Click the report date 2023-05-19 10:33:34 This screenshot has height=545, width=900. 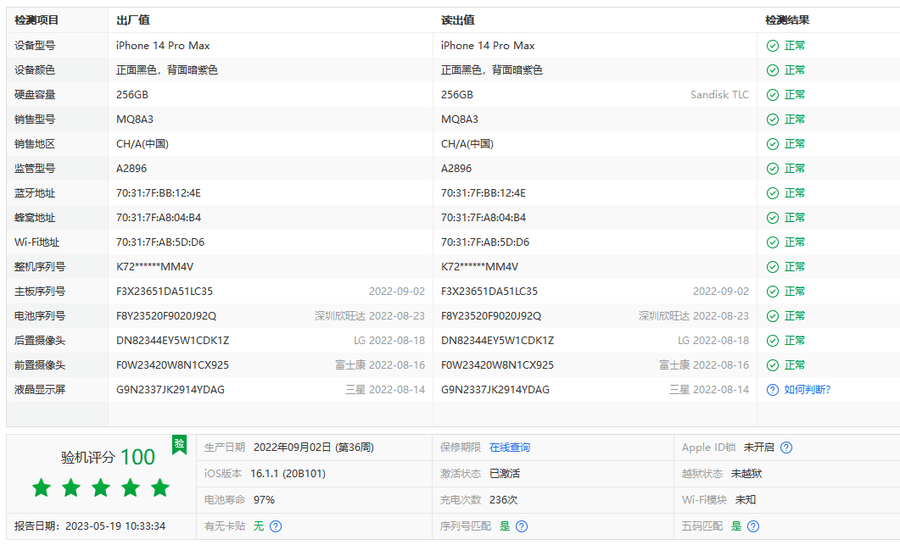[x=115, y=526]
